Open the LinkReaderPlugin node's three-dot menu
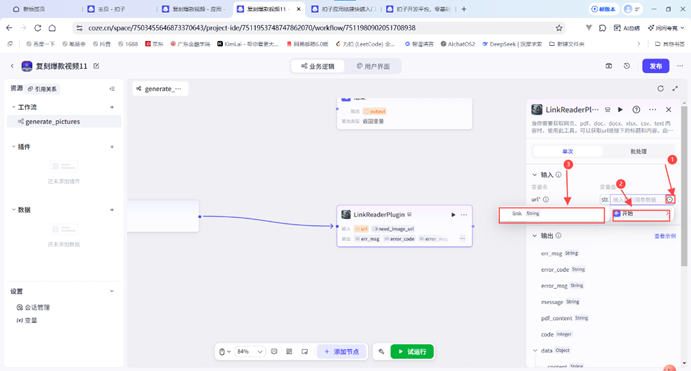 click(x=464, y=215)
